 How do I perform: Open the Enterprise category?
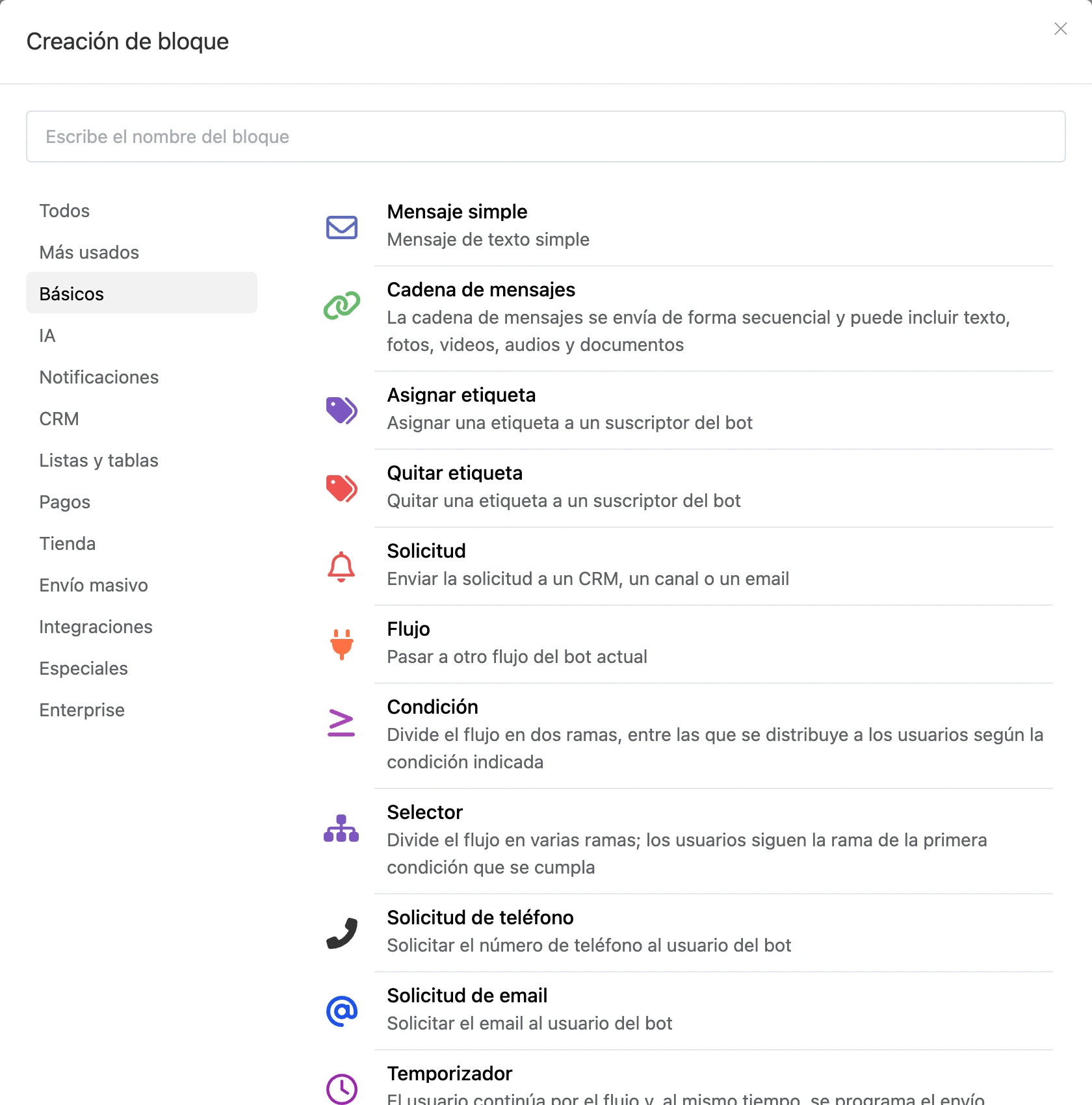142,710
